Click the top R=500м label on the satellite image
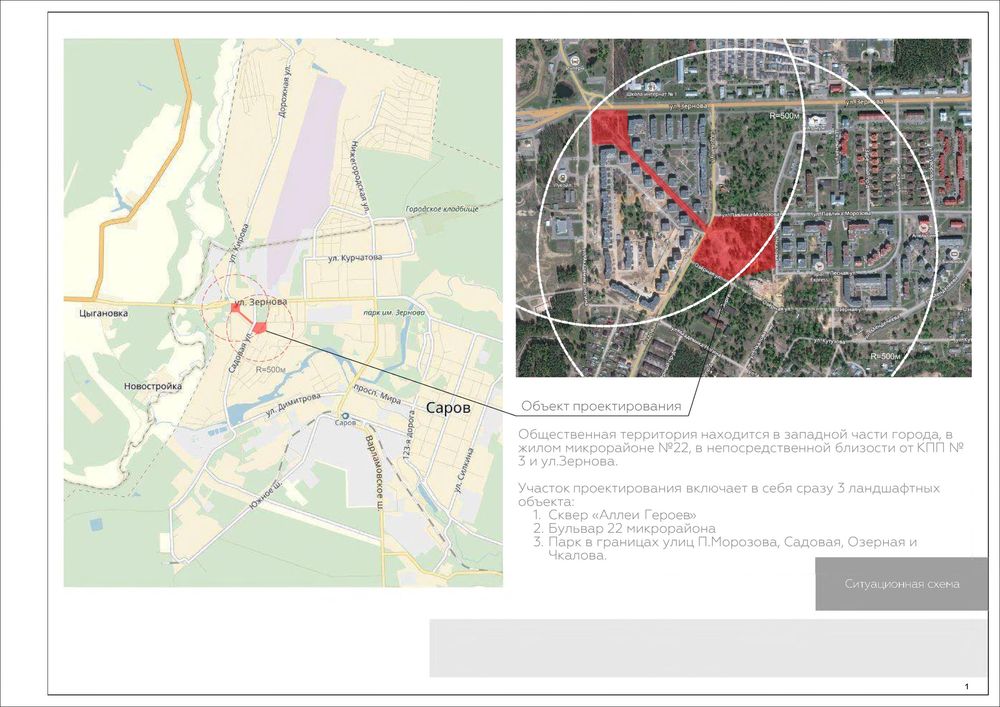The image size is (1000, 707). pos(785,116)
